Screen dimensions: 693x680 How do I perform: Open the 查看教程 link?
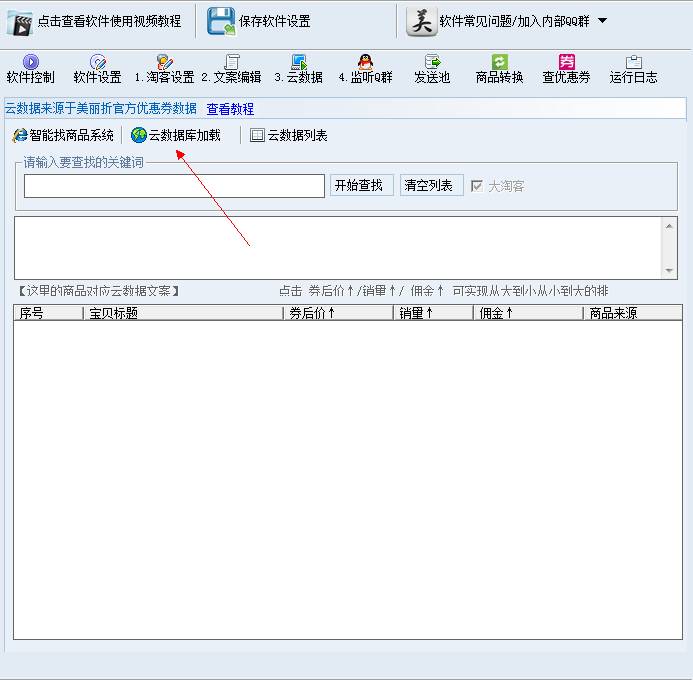(230, 109)
